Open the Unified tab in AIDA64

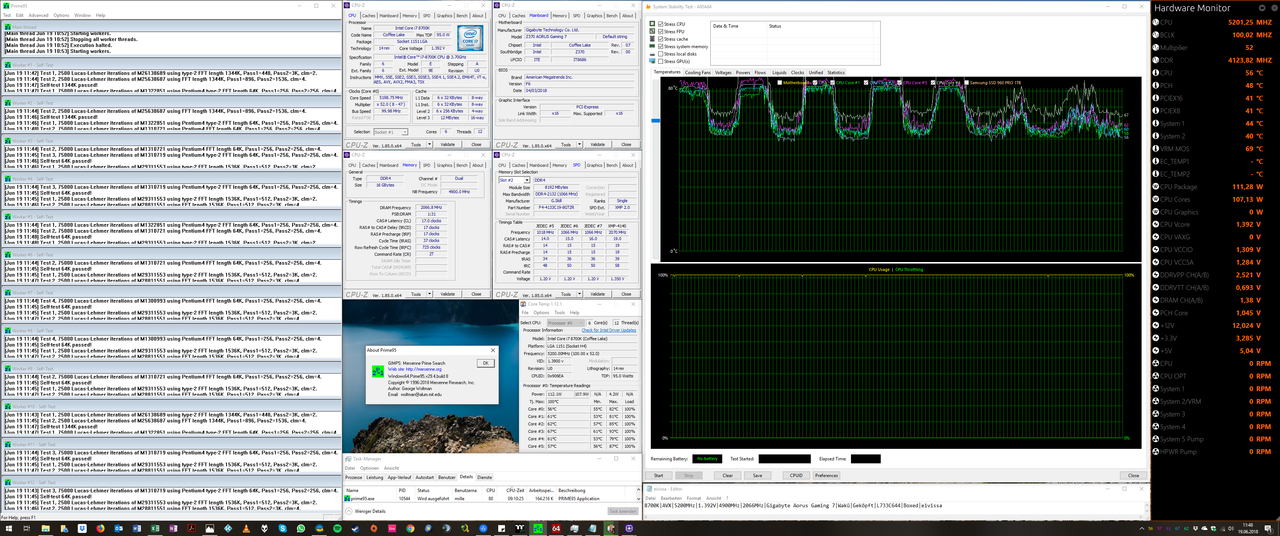(816, 72)
